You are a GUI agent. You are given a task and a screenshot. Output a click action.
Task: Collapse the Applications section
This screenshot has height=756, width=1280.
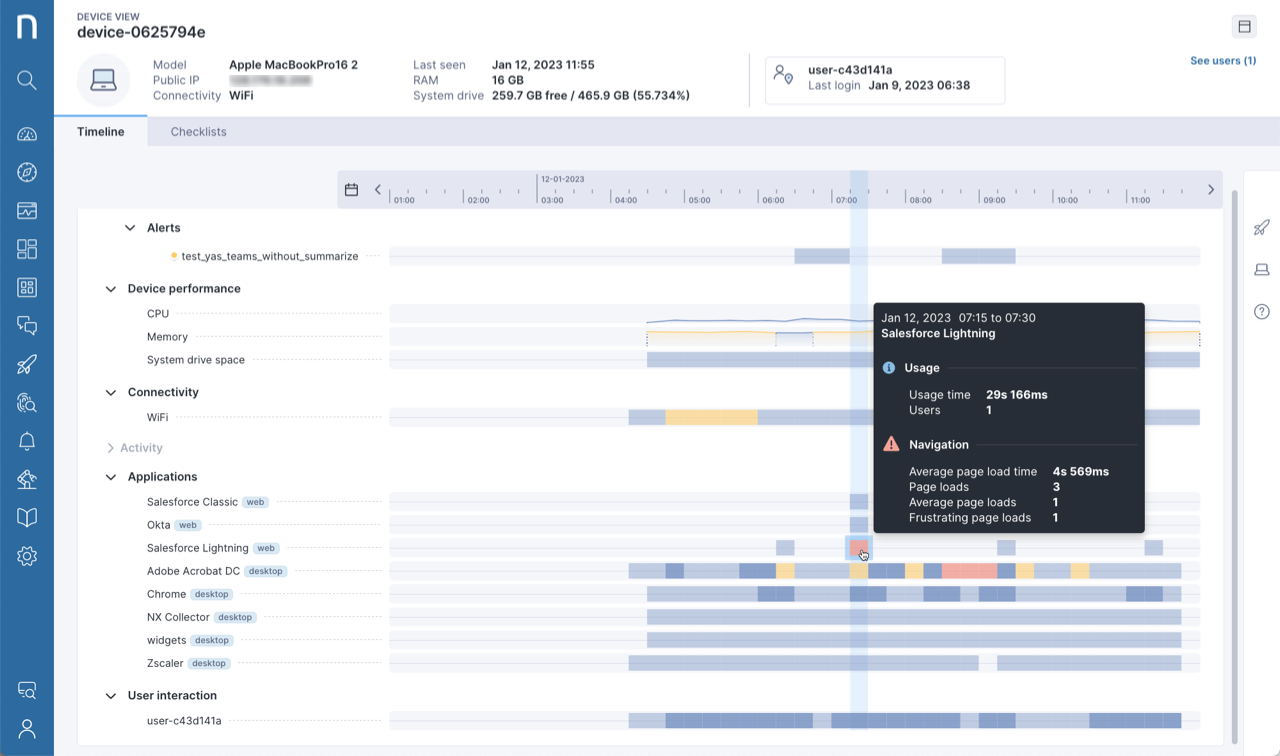[110, 476]
